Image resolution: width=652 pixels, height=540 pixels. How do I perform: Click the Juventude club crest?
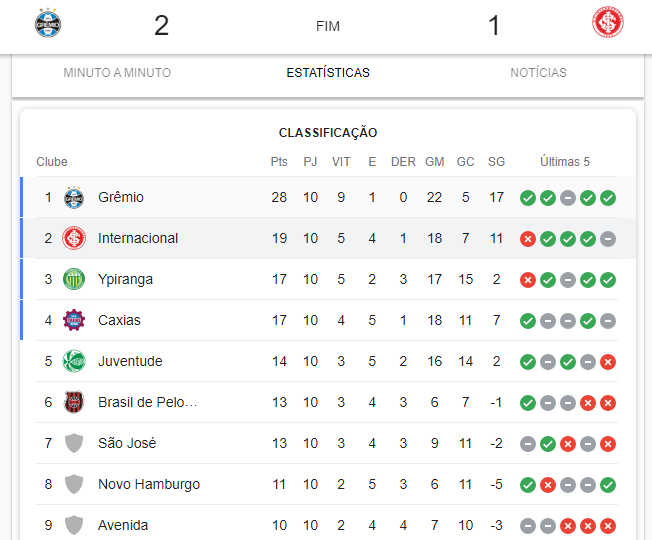click(x=74, y=361)
